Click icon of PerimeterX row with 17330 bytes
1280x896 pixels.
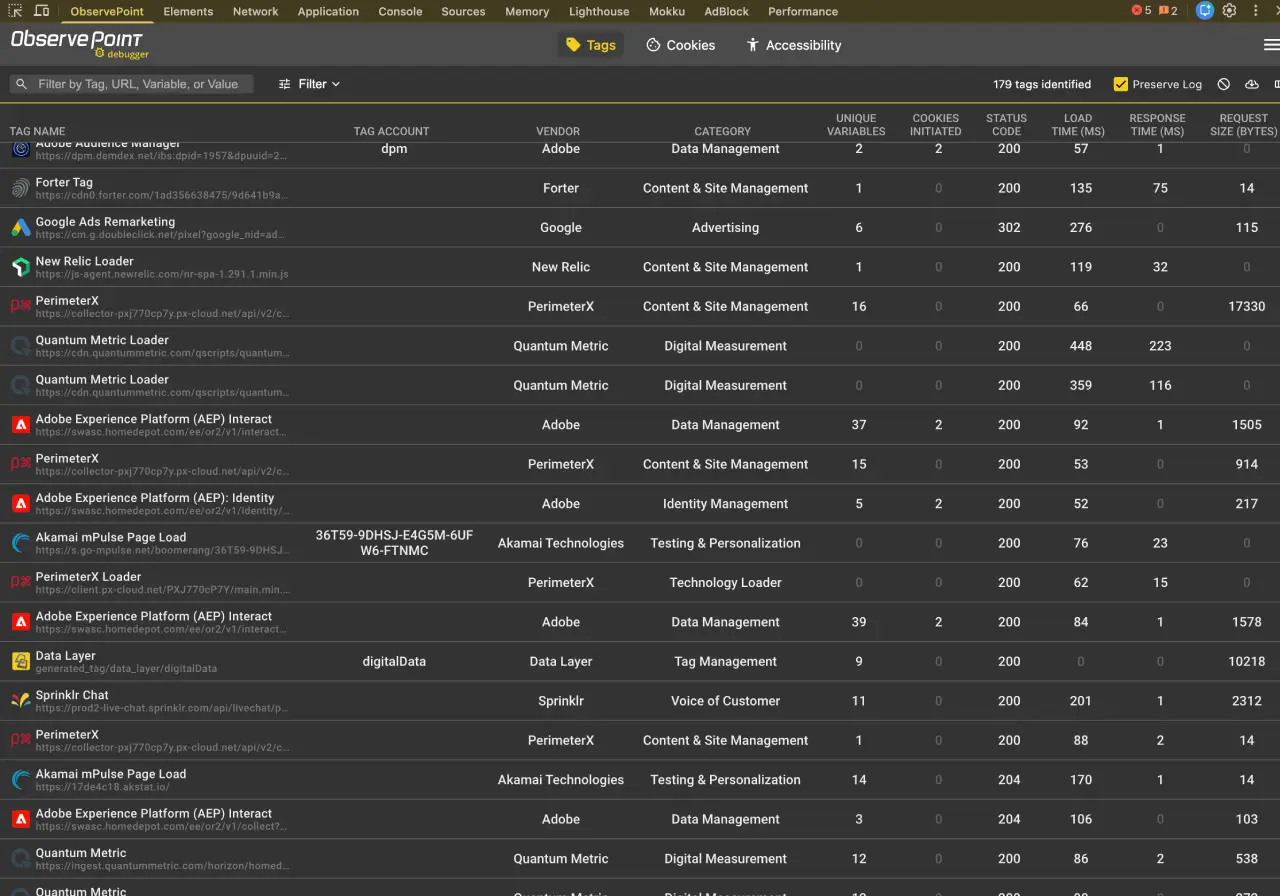click(x=20, y=306)
